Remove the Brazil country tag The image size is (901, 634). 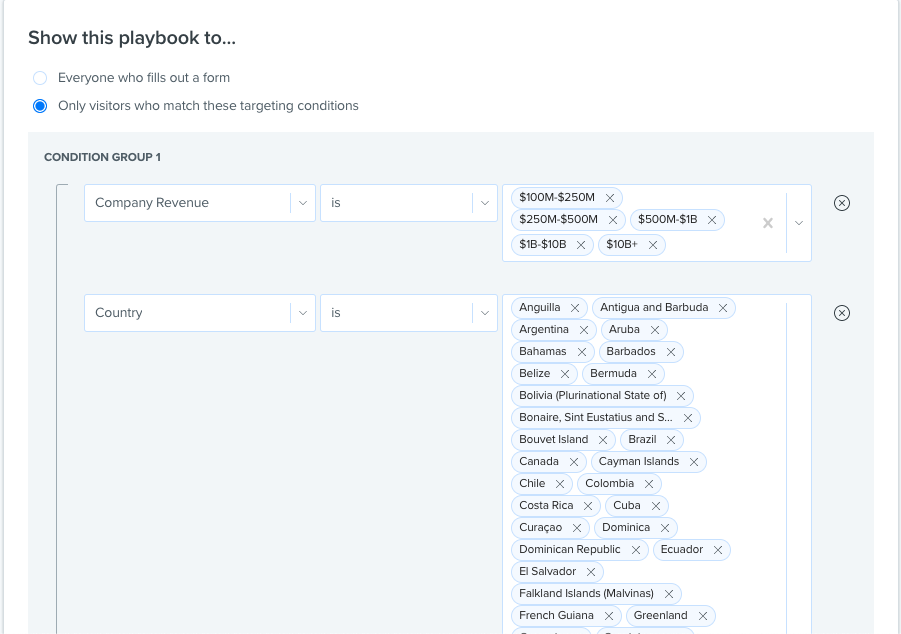click(x=671, y=440)
